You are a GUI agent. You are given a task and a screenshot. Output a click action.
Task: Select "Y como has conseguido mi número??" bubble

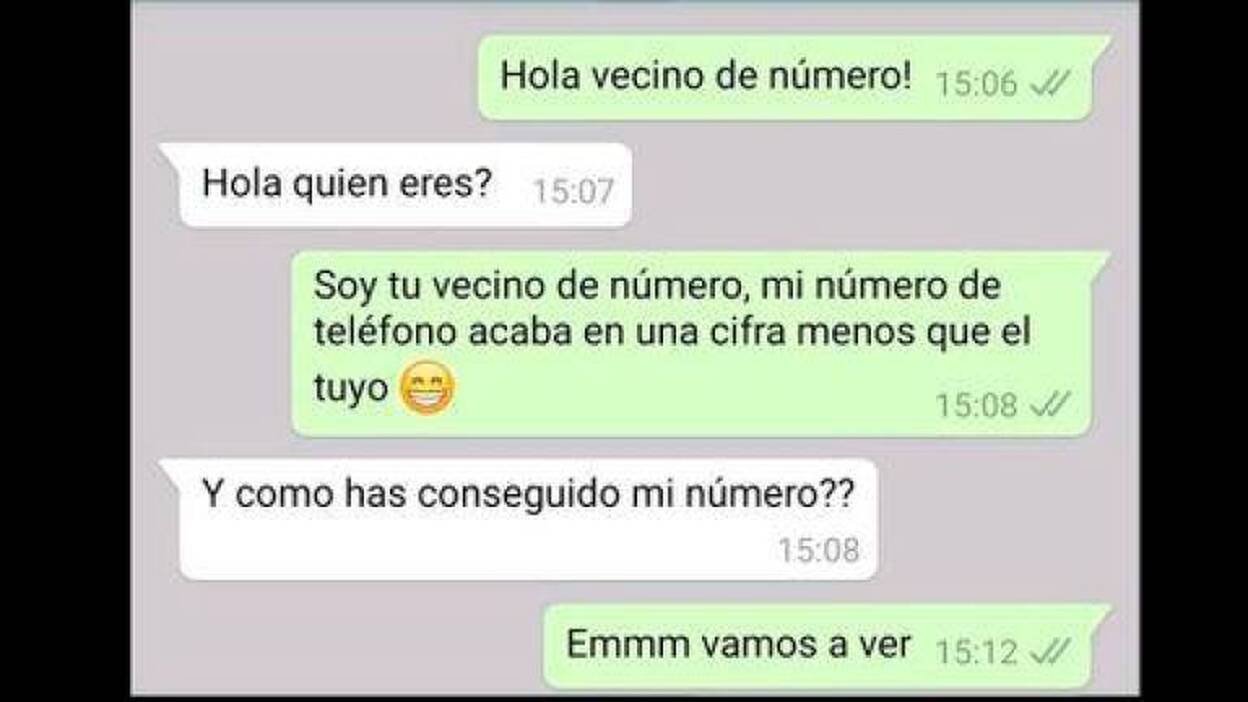point(519,519)
